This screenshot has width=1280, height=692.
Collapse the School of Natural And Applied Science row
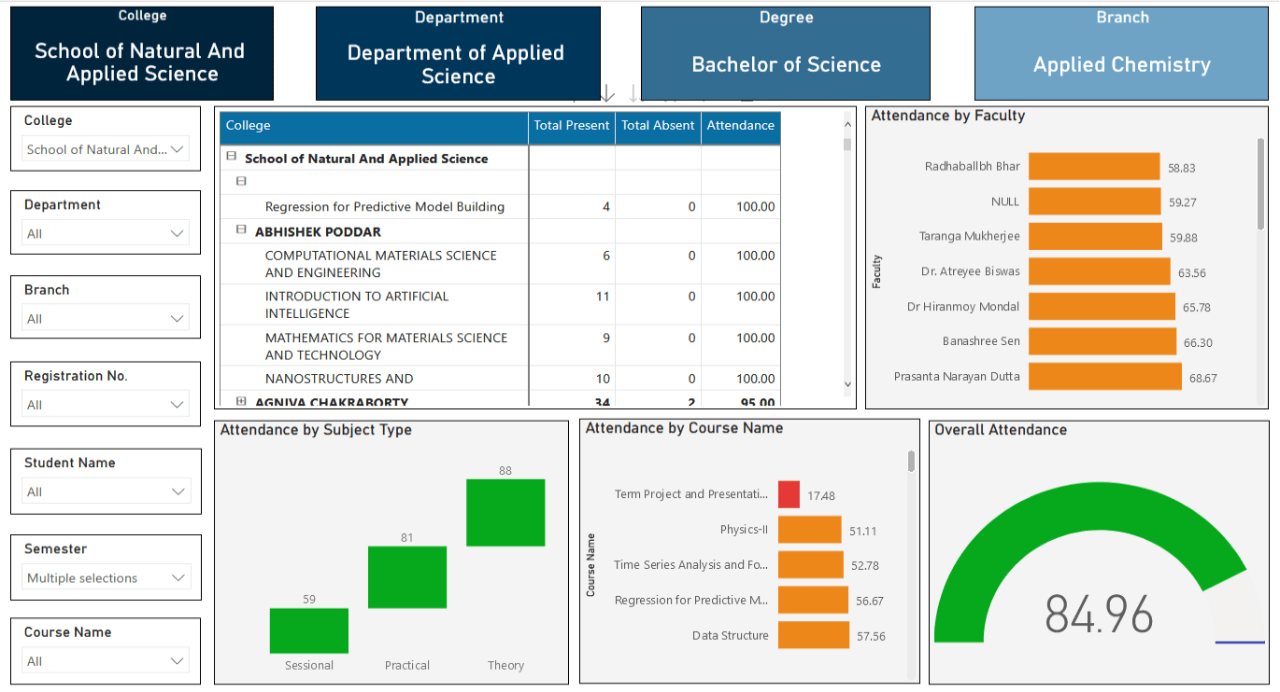click(x=230, y=158)
